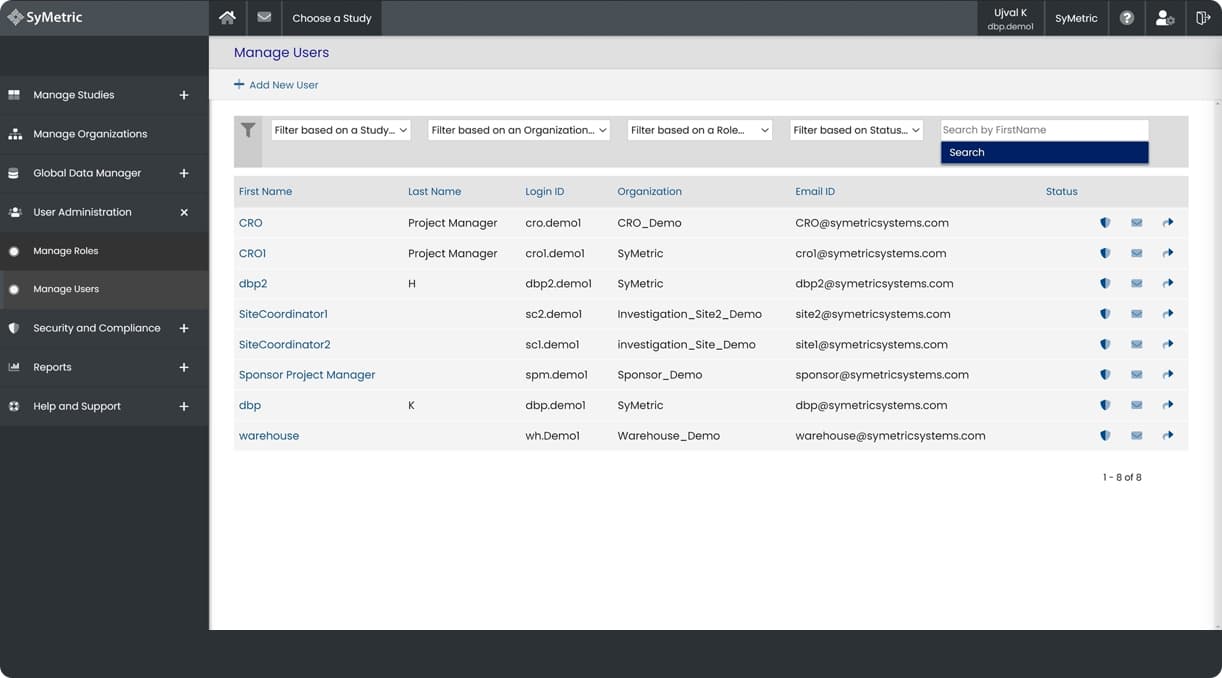Click the email icon for Sponsor Project Manager
1222x678 pixels.
(1137, 374)
